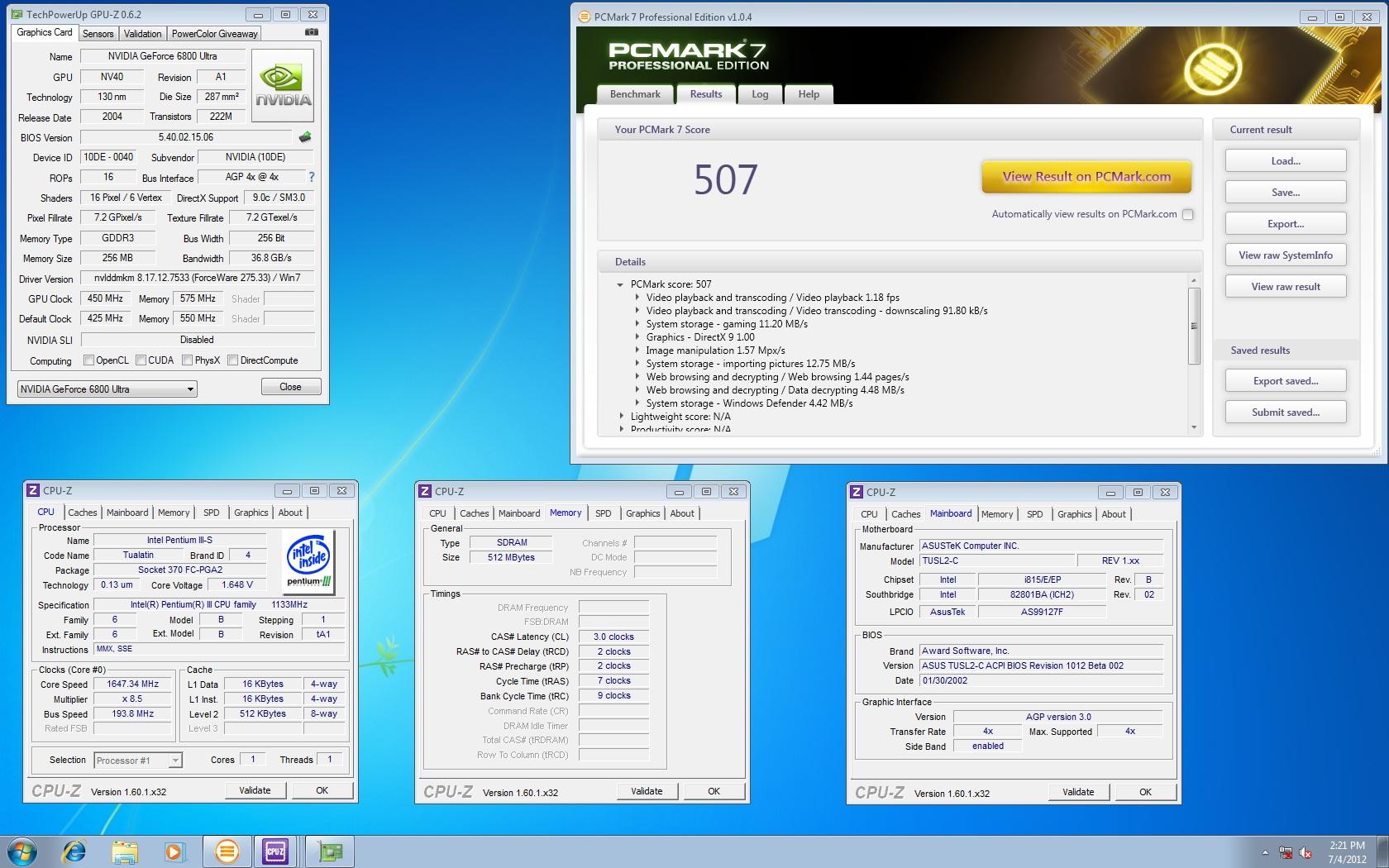Click View raw result button
This screenshot has height=868, width=1389.
click(x=1286, y=287)
